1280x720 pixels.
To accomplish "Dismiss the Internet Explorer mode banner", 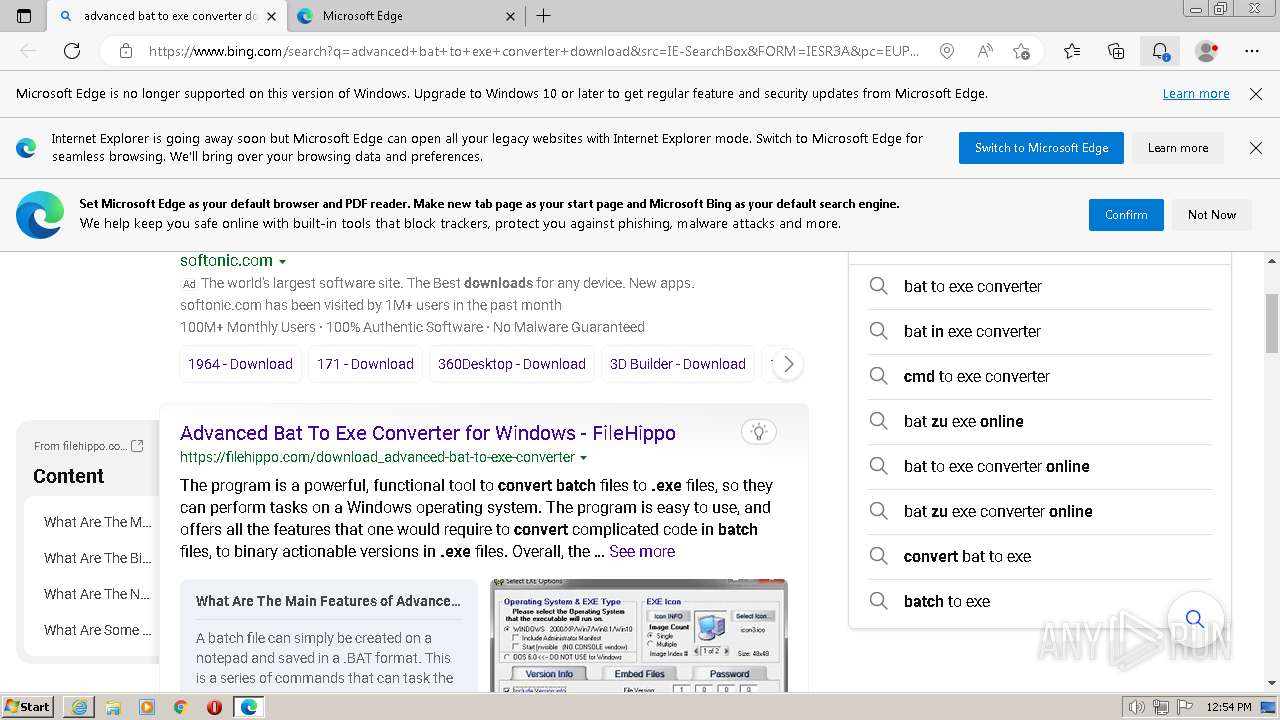I will coord(1256,148).
